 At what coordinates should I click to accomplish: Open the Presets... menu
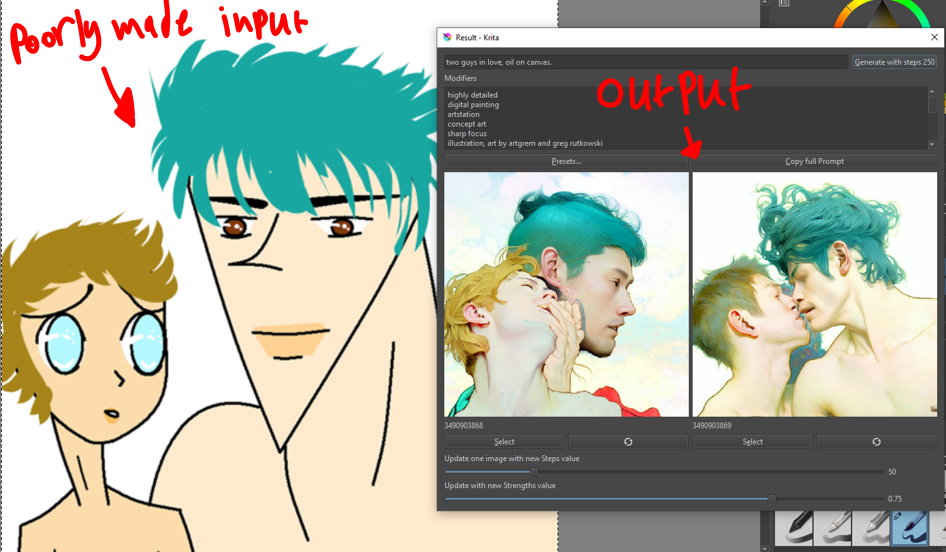pos(566,161)
